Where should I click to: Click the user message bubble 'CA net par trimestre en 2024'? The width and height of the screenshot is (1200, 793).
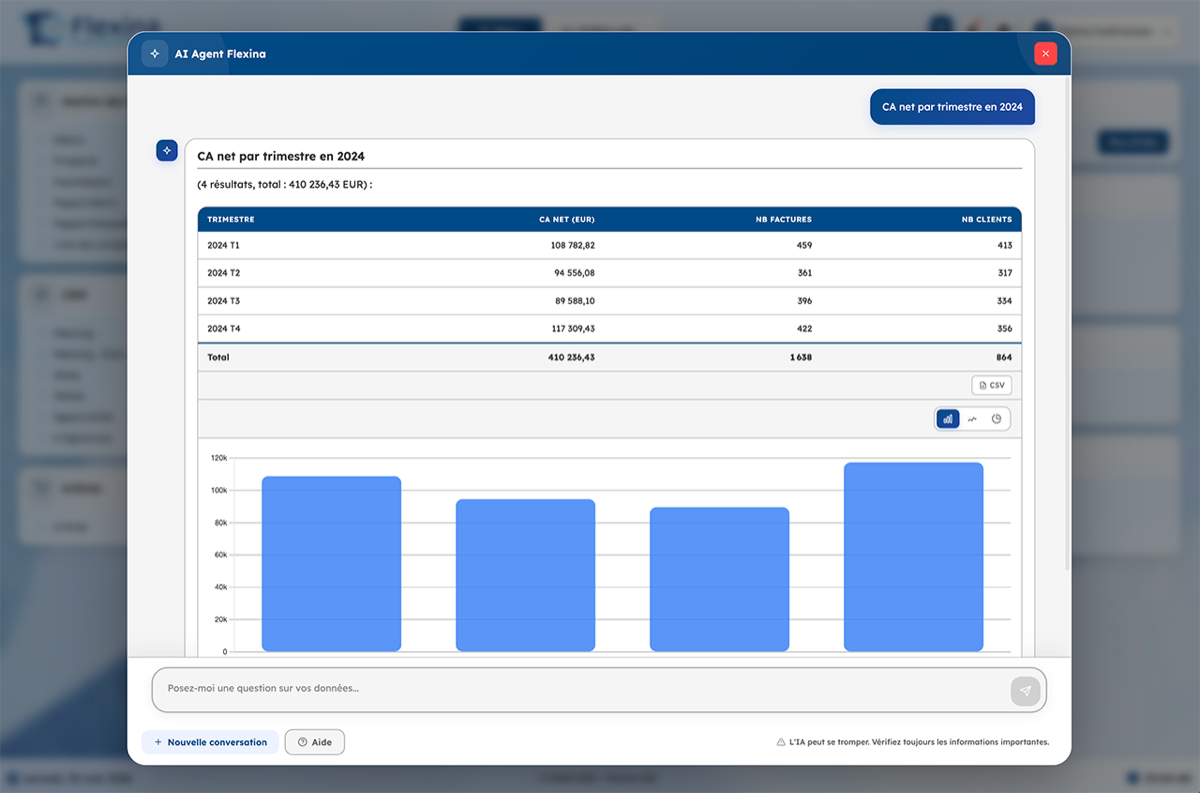[952, 107]
